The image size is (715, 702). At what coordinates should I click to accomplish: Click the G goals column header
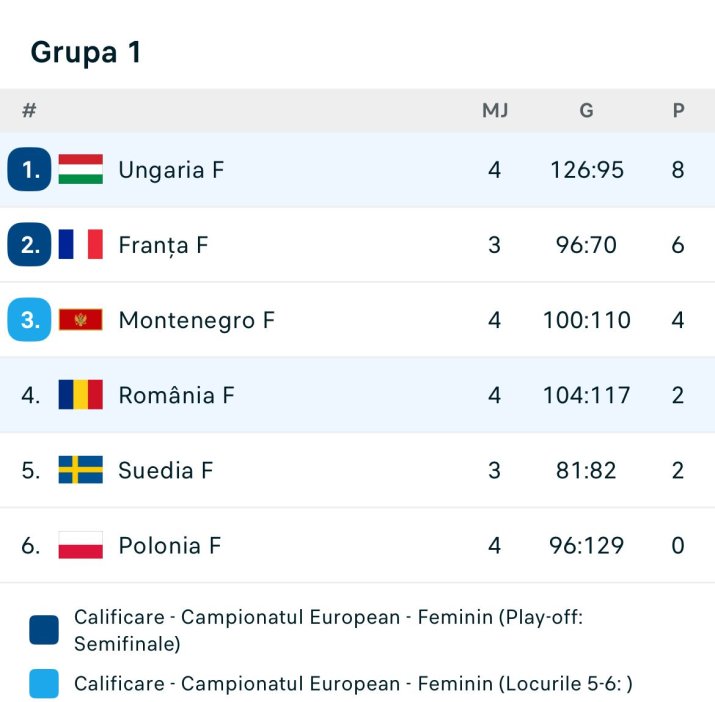click(x=586, y=110)
